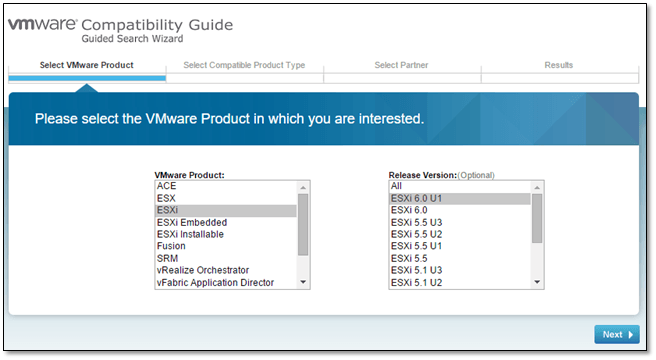This screenshot has width=656, height=360.
Task: Select All in the Release Version list
Action: 460,186
